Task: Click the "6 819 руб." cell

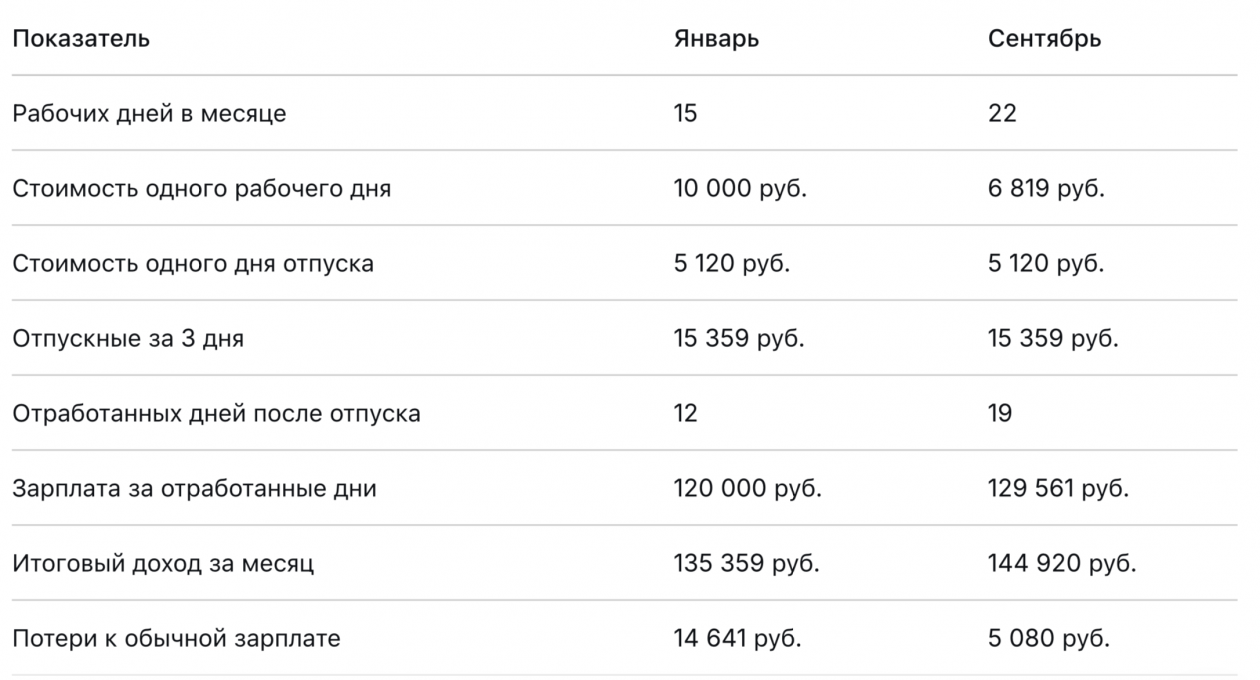Action: tap(1046, 188)
